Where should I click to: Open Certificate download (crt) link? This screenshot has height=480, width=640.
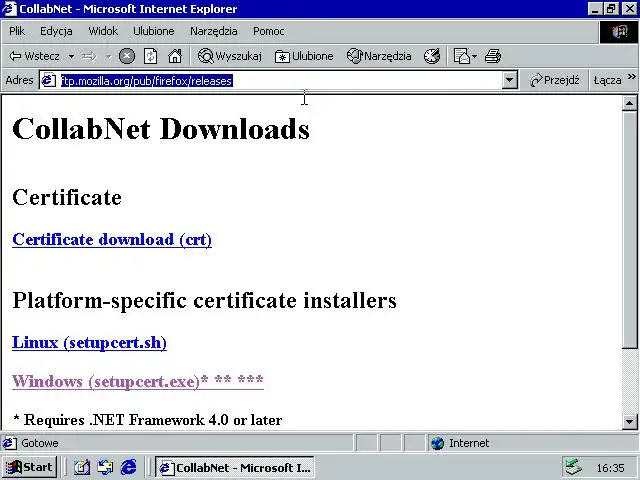(112, 240)
